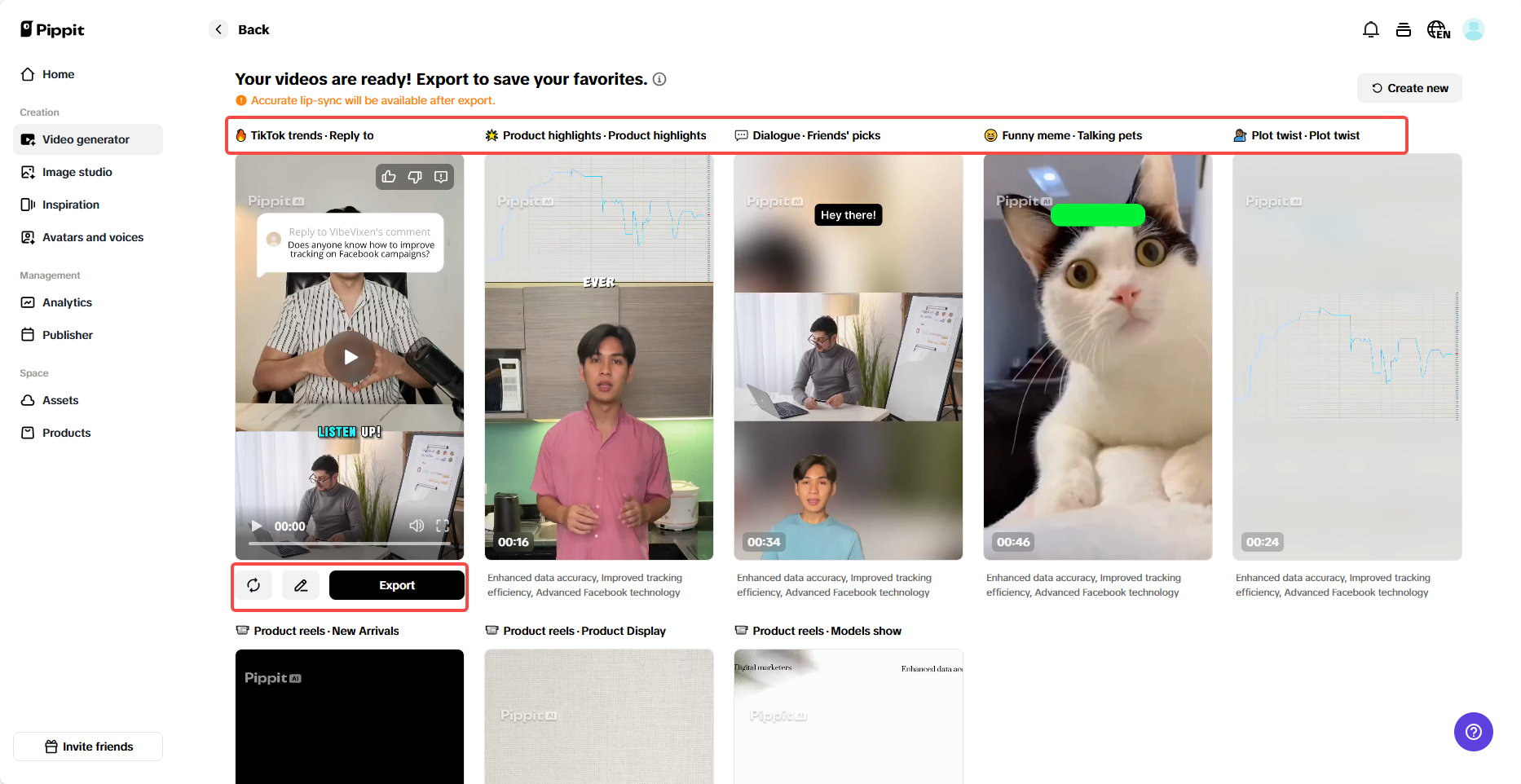Screen dimensions: 1521x784
Task: Open the notifications bell
Action: (1371, 29)
